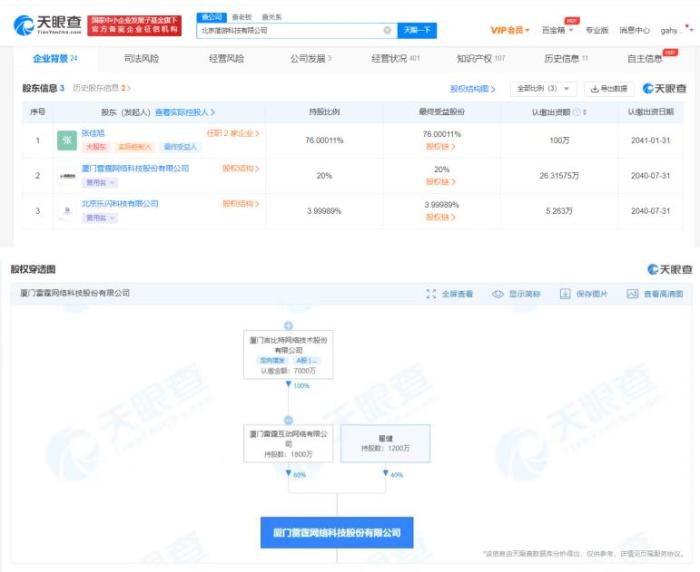The image size is (700, 572).
Task: Click the 全屏查看 fullscreen icon
Action: point(431,294)
